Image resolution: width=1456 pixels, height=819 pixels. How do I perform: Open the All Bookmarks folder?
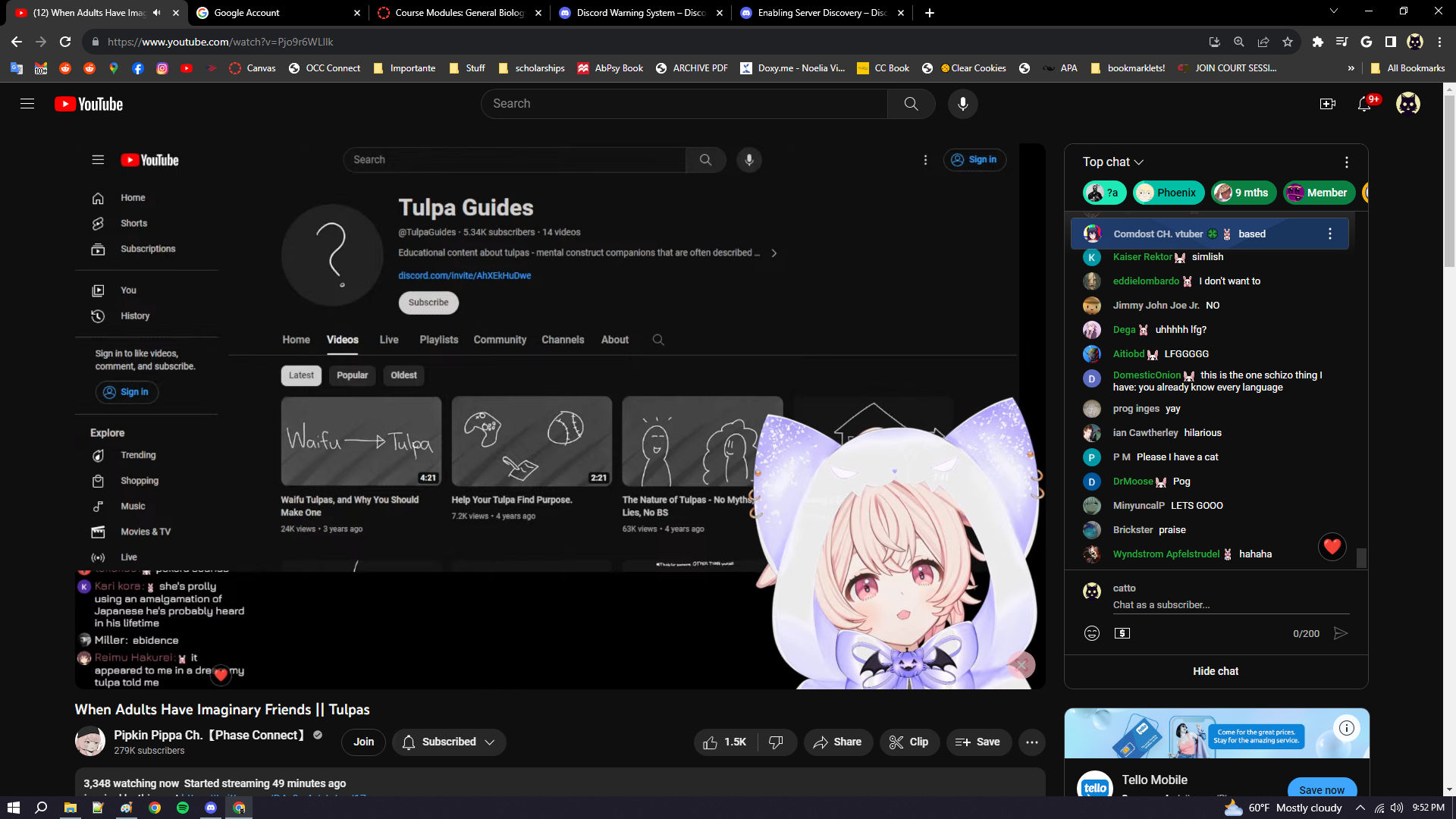pyautogui.click(x=1408, y=68)
